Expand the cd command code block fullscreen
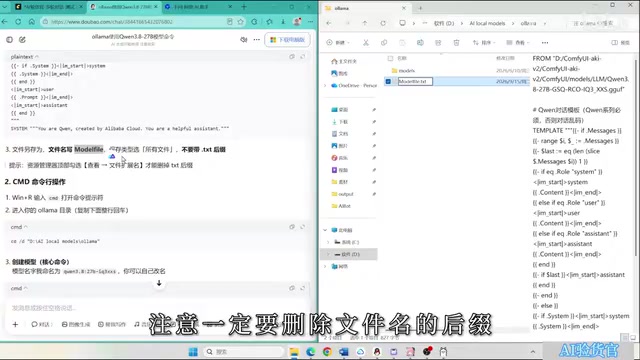 (x=302, y=227)
